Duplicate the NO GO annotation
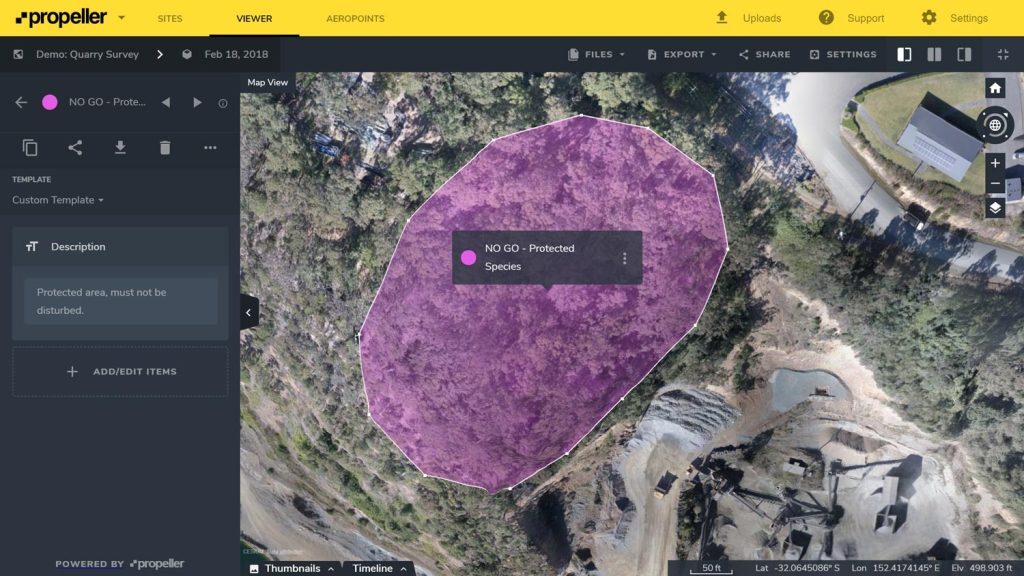1024x576 pixels. 30,147
